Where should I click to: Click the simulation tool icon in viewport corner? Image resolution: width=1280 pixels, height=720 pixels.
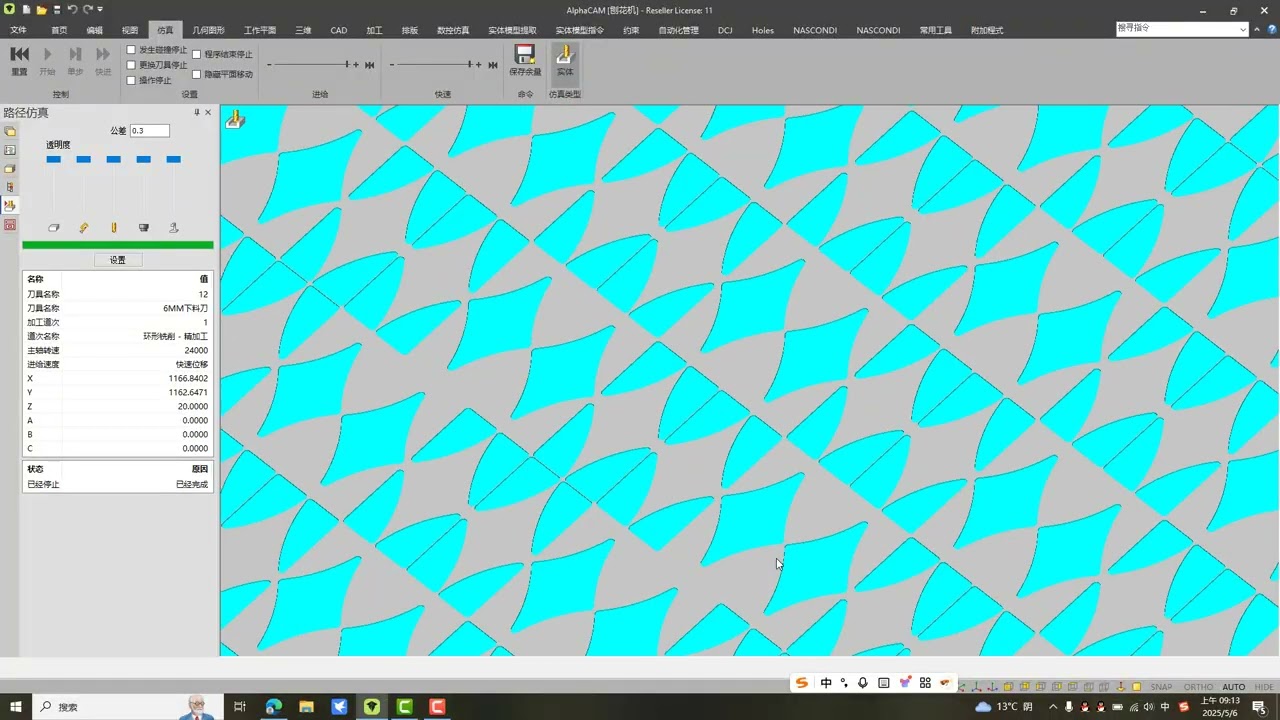tap(235, 120)
